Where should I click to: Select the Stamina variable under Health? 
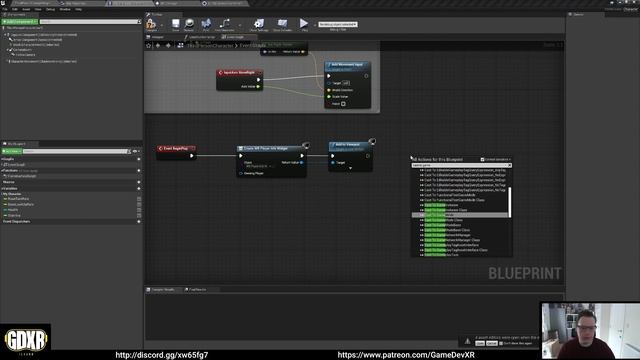[14, 216]
